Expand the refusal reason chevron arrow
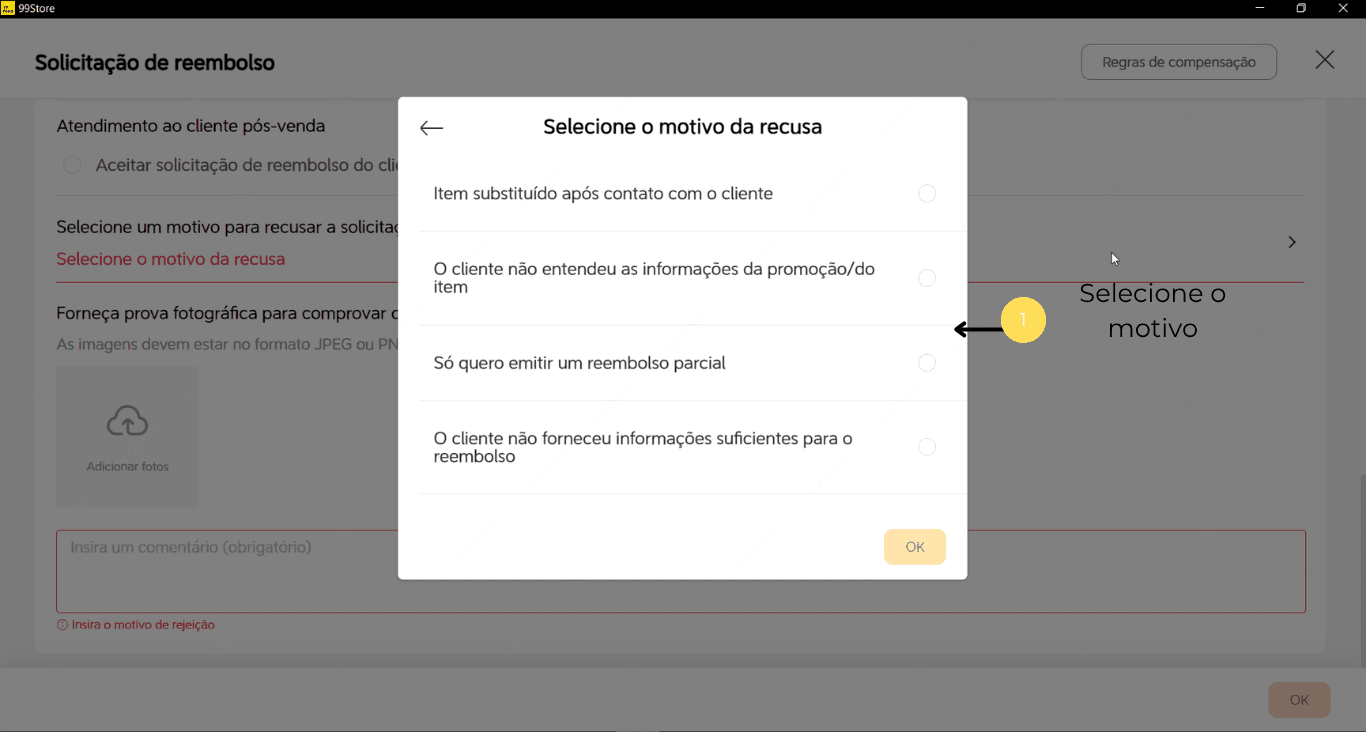Viewport: 1366px width, 732px height. pyautogui.click(x=1292, y=242)
